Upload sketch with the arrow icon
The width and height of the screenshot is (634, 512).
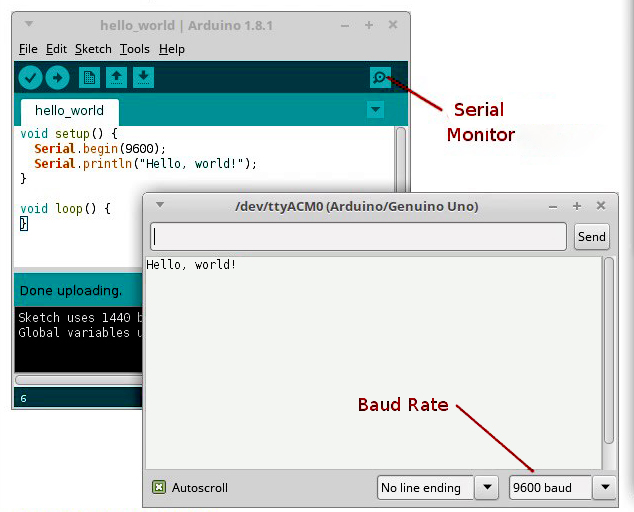57,77
